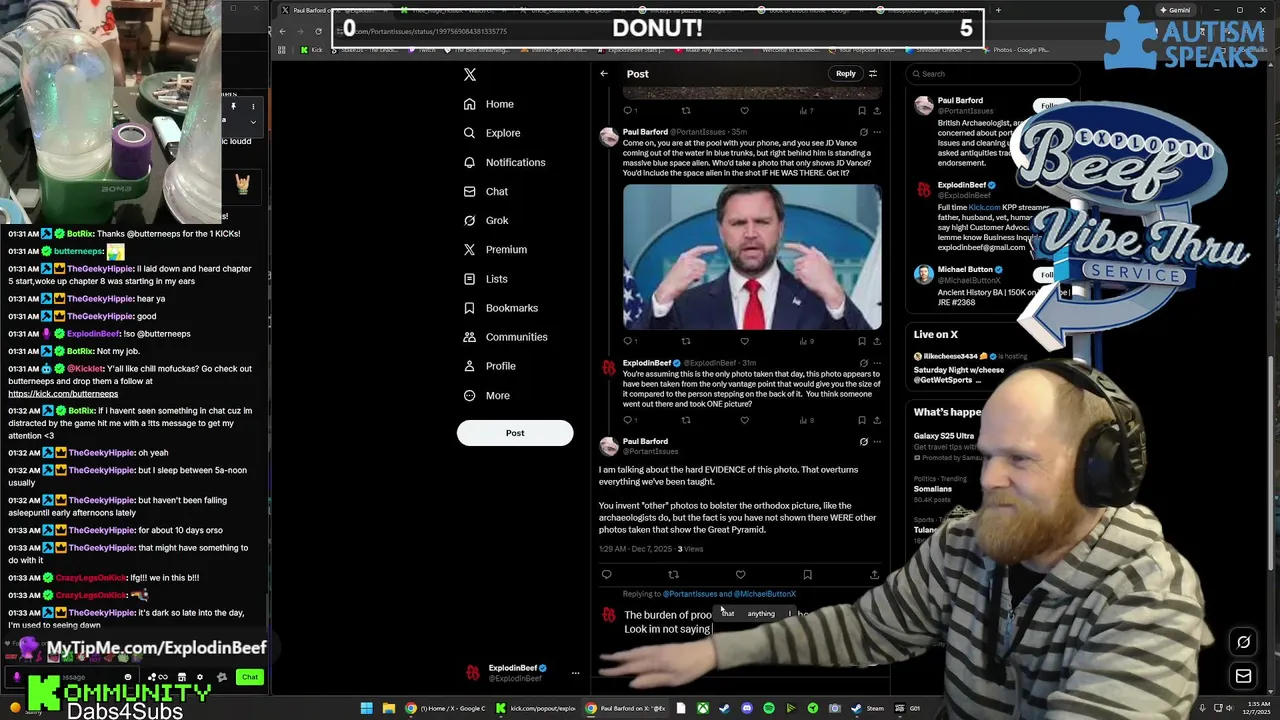Reply to the main Great Pyramid post
This screenshot has width=1280, height=720.
point(606,575)
